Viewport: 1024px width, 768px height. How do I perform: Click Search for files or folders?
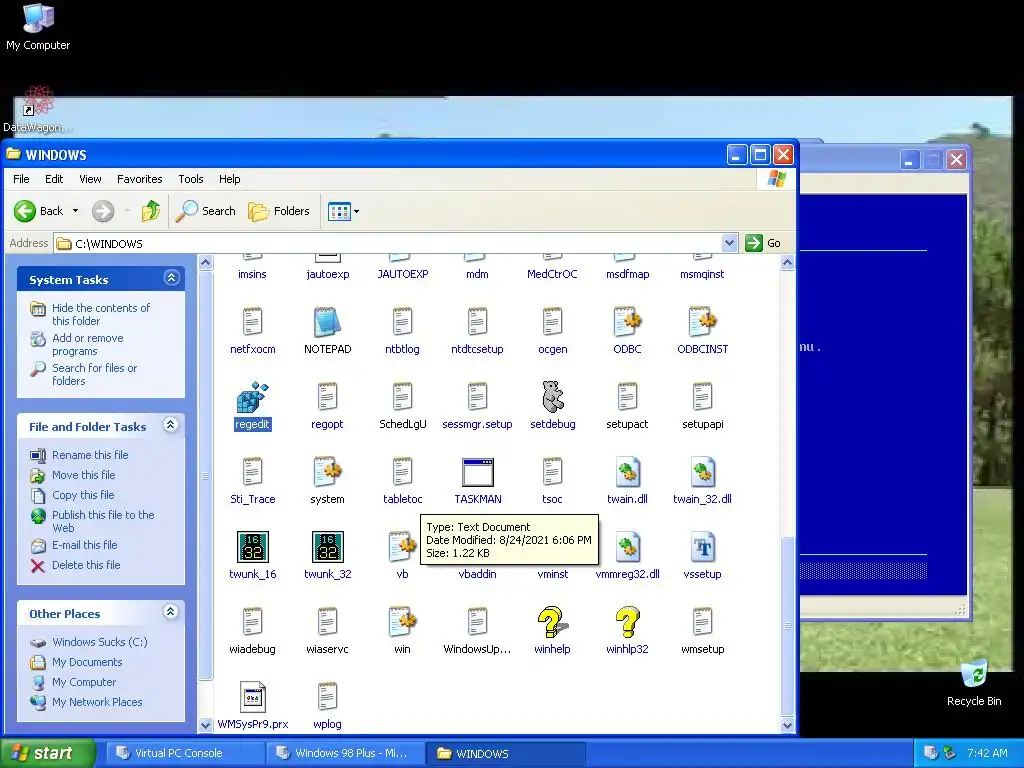pos(95,374)
